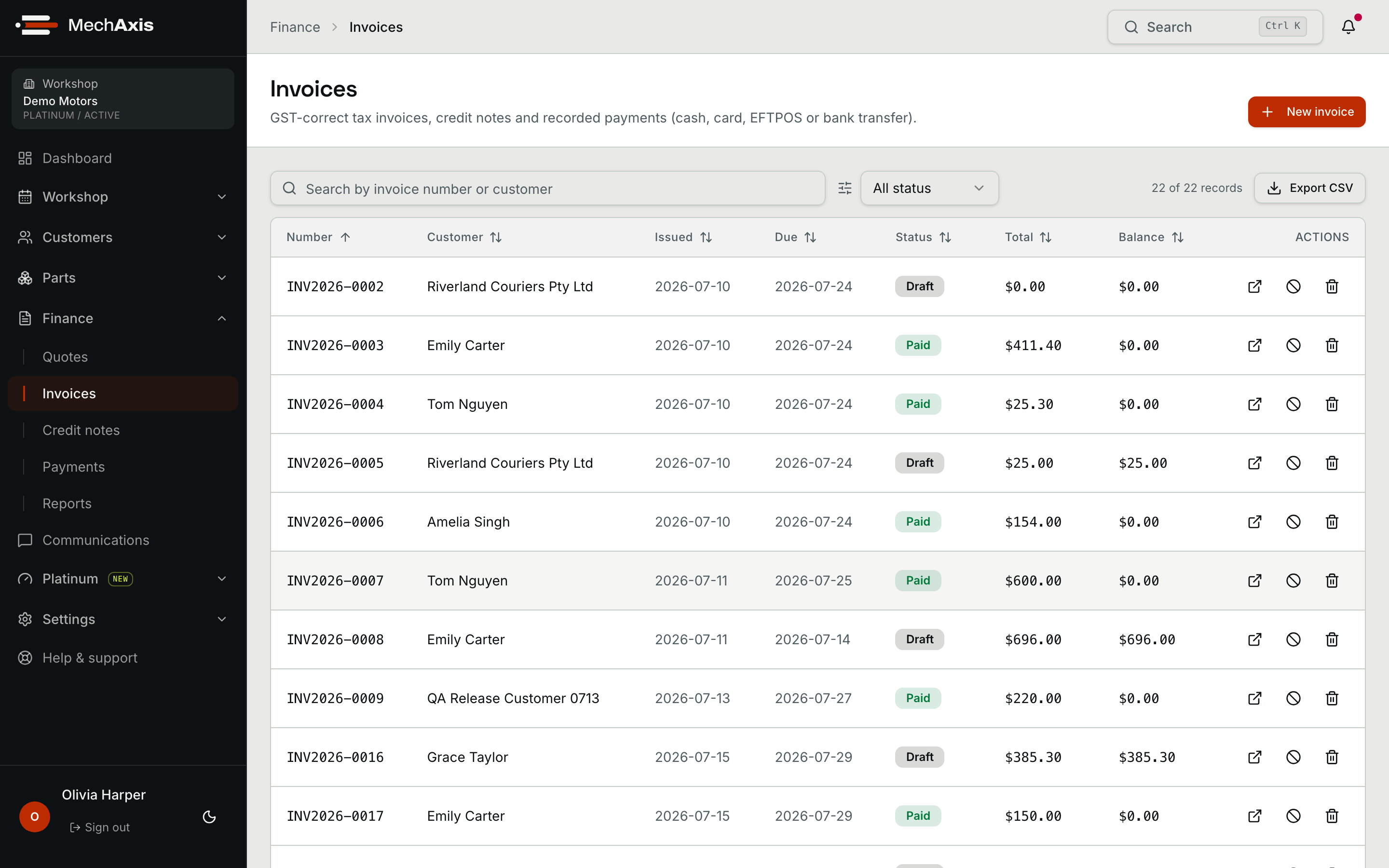Open Payments under Finance
This screenshot has height=868, width=1389.
[123, 467]
